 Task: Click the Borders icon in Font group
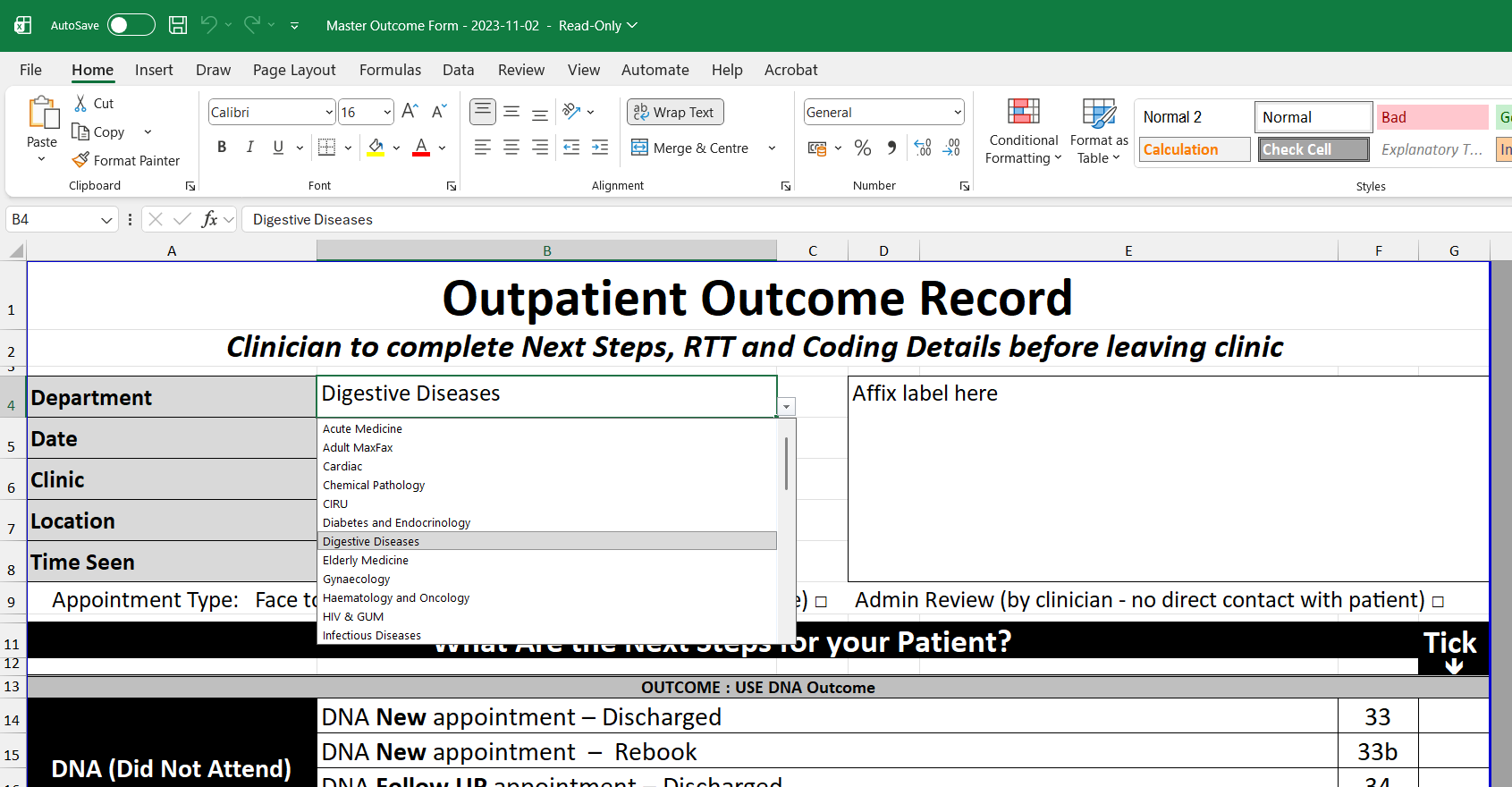pos(327,148)
